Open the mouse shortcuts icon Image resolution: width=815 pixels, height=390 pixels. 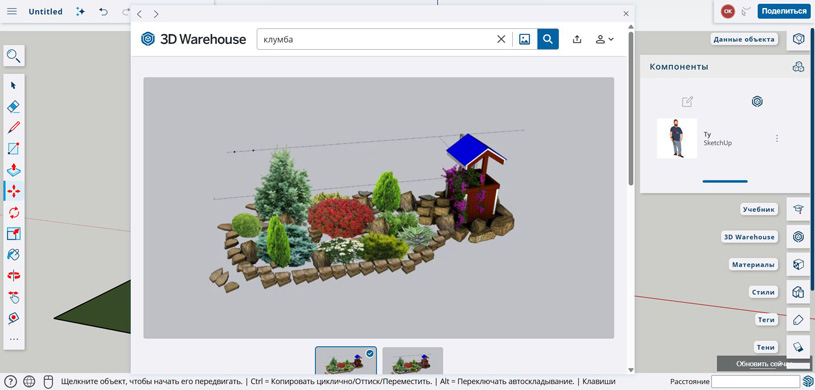[48, 382]
